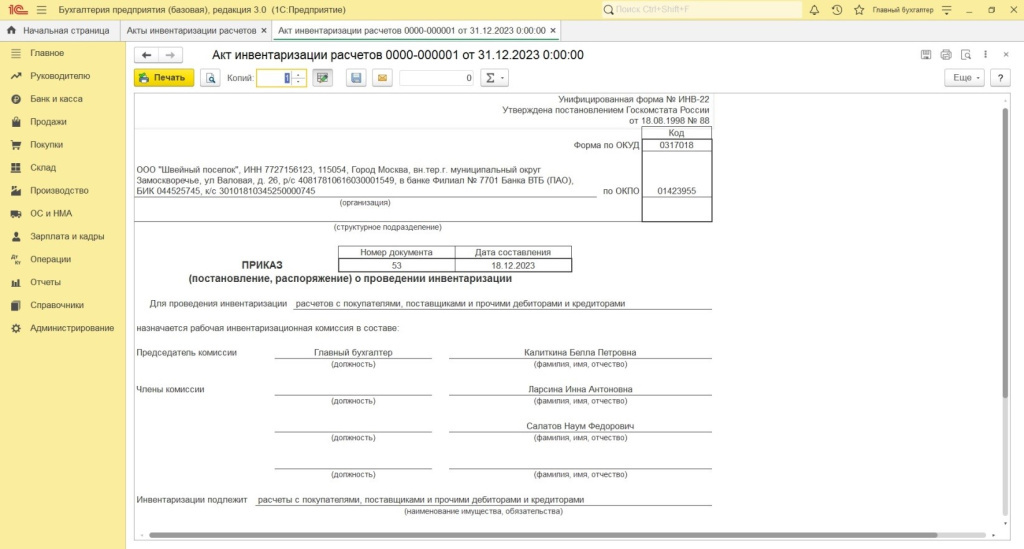This screenshot has height=549, width=1024.
Task: Click the Администрирование gear icon
Action: 16,328
